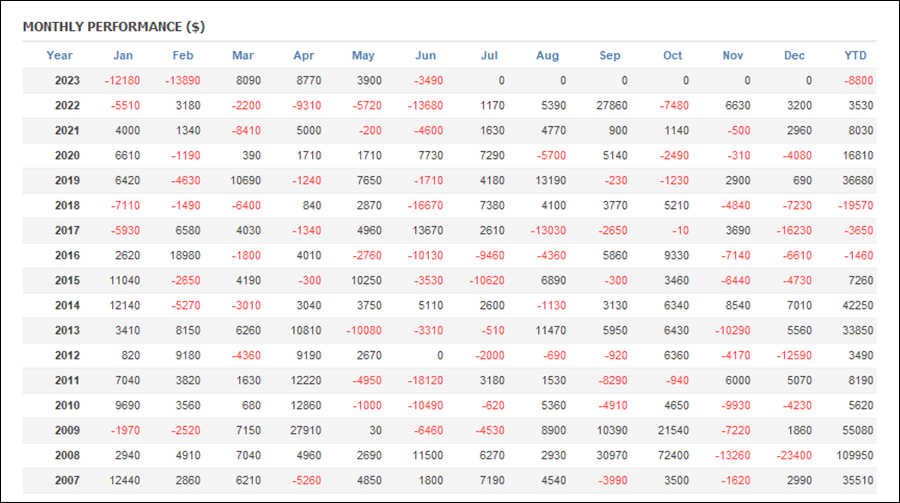Click the 2019 YTD value 36680
The height and width of the screenshot is (503, 900).
pos(858,180)
